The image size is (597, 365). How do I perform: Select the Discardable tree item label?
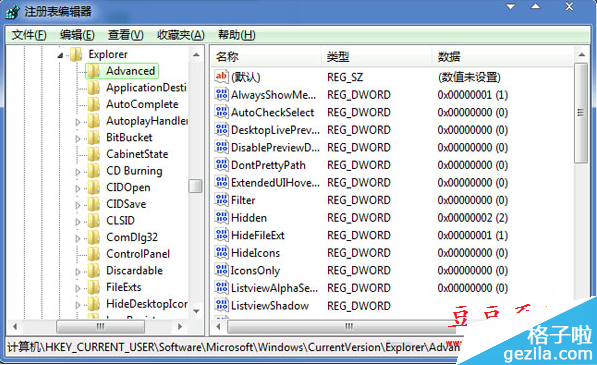pos(134,270)
